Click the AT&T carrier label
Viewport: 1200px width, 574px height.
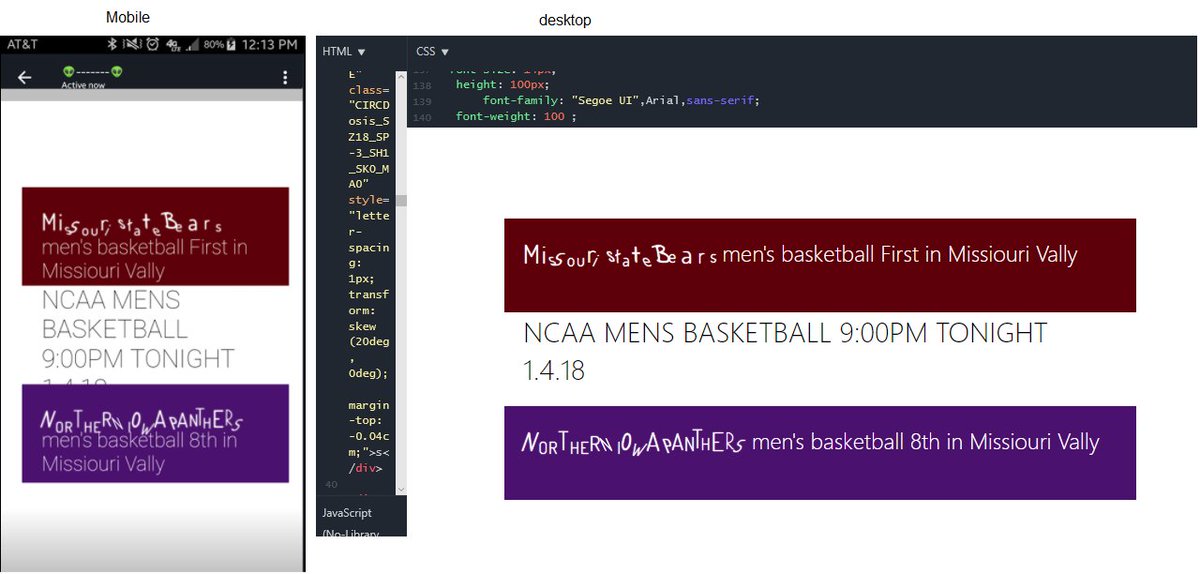click(22, 45)
